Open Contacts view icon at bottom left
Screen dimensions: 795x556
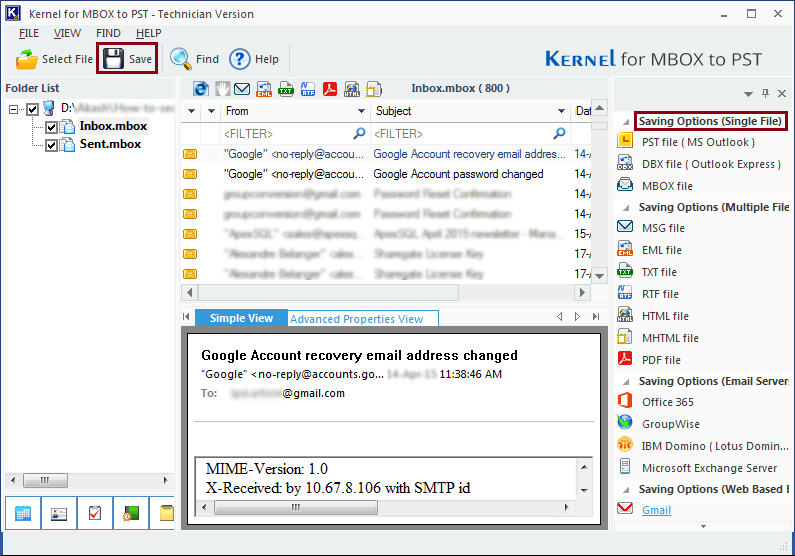pos(59,513)
